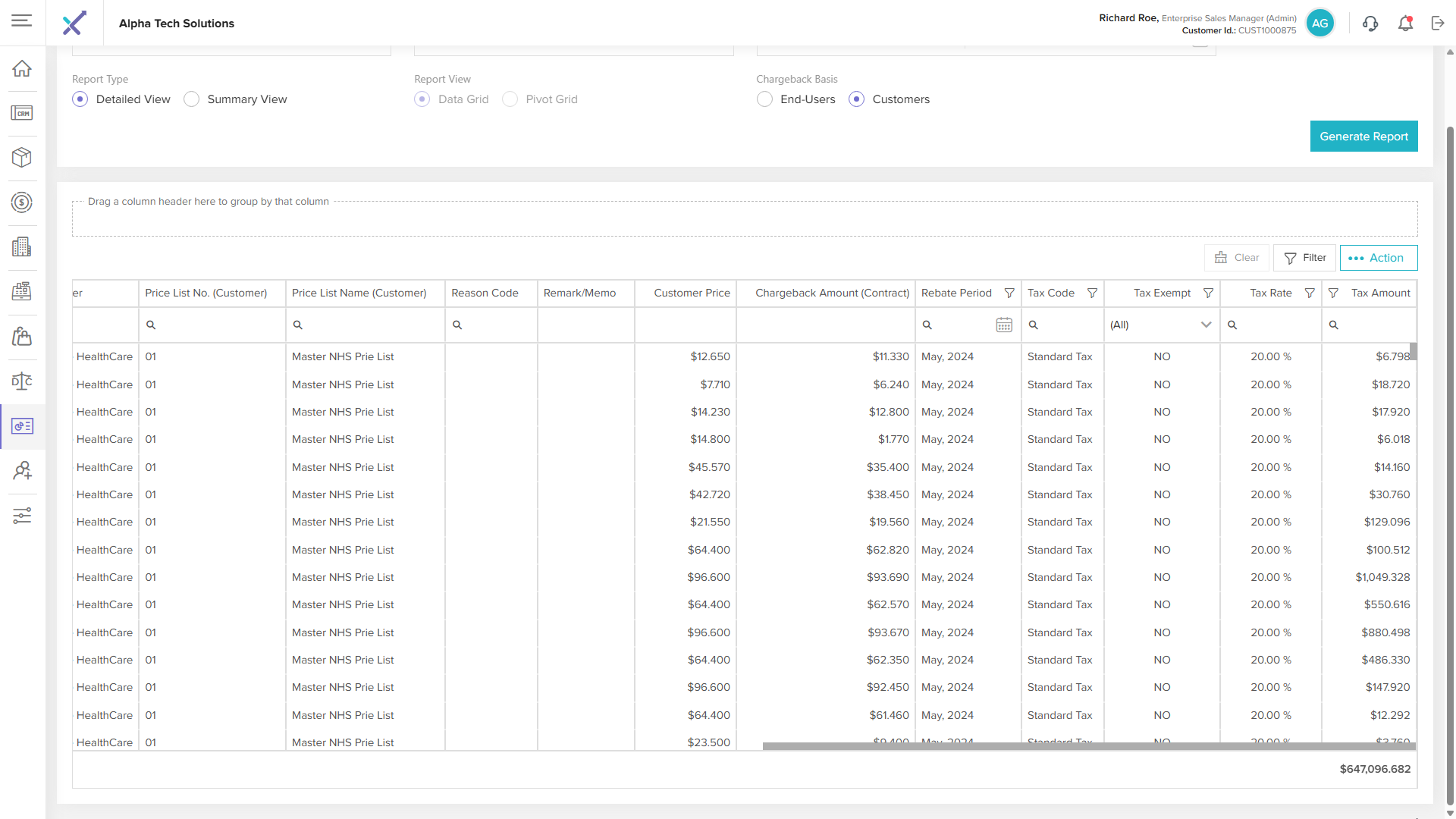Click Tax Code column filter icon
The image size is (1456, 819).
[x=1092, y=293]
